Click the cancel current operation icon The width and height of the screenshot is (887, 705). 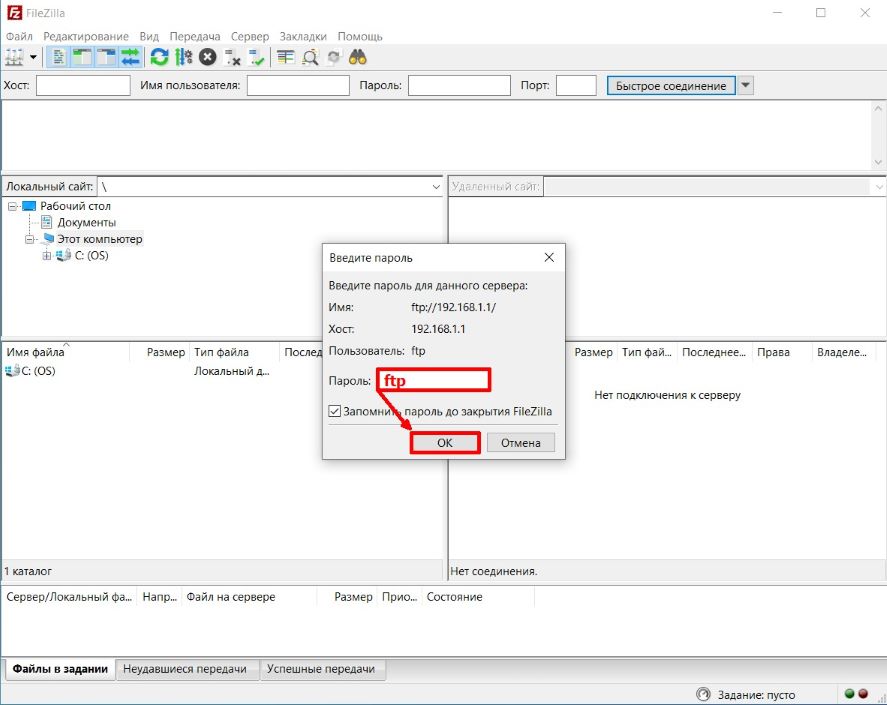tap(207, 58)
